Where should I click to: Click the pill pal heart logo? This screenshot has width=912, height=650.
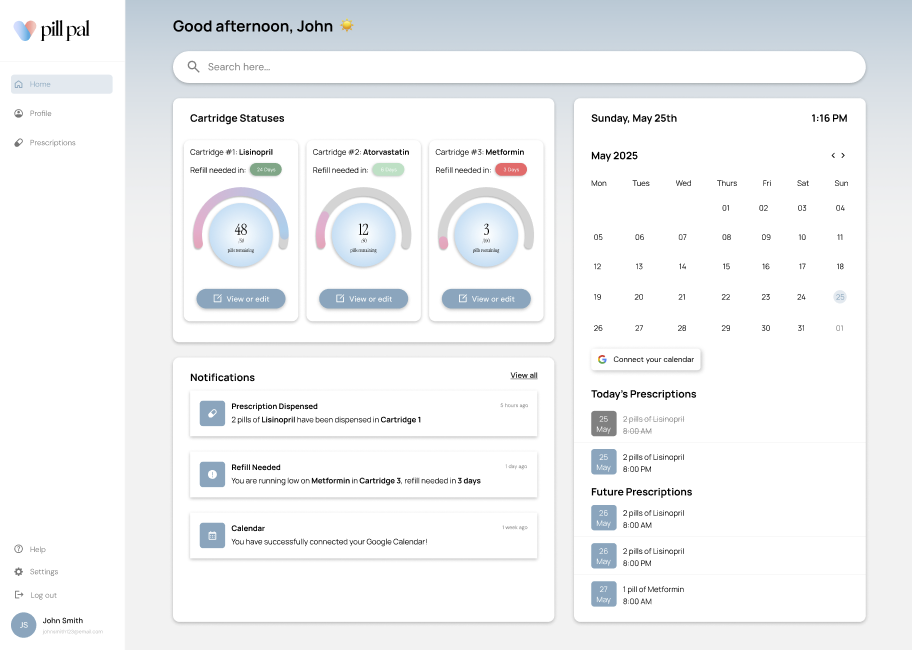[25, 30]
